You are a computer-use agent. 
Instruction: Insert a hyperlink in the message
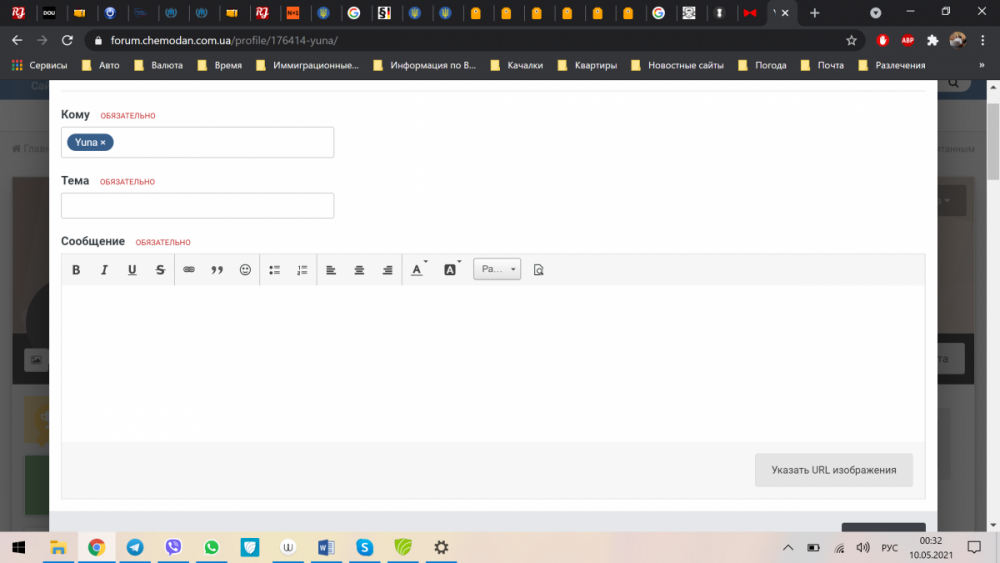tap(189, 270)
